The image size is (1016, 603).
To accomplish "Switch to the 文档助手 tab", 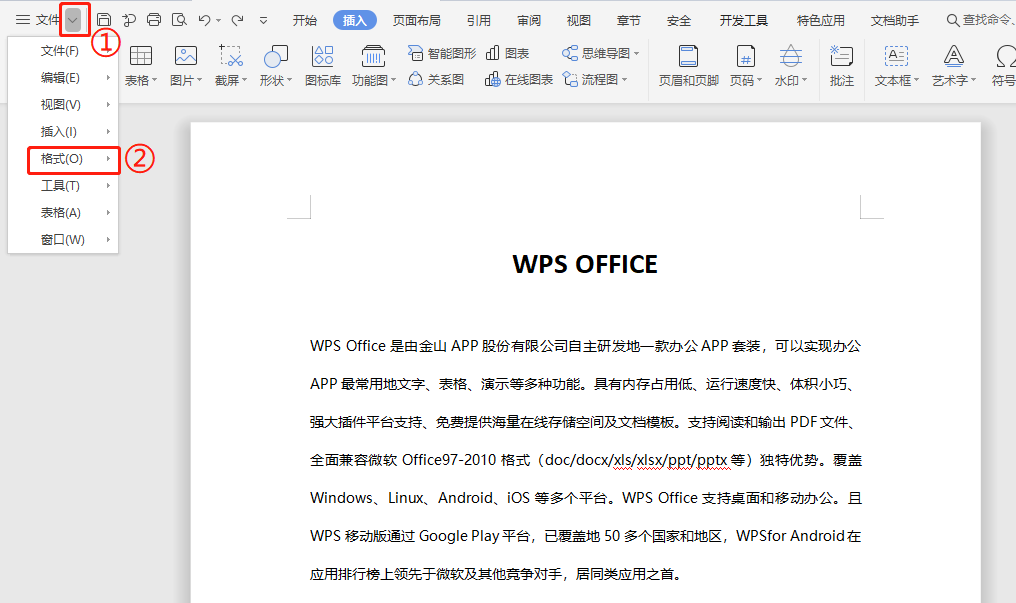I will tap(895, 21).
